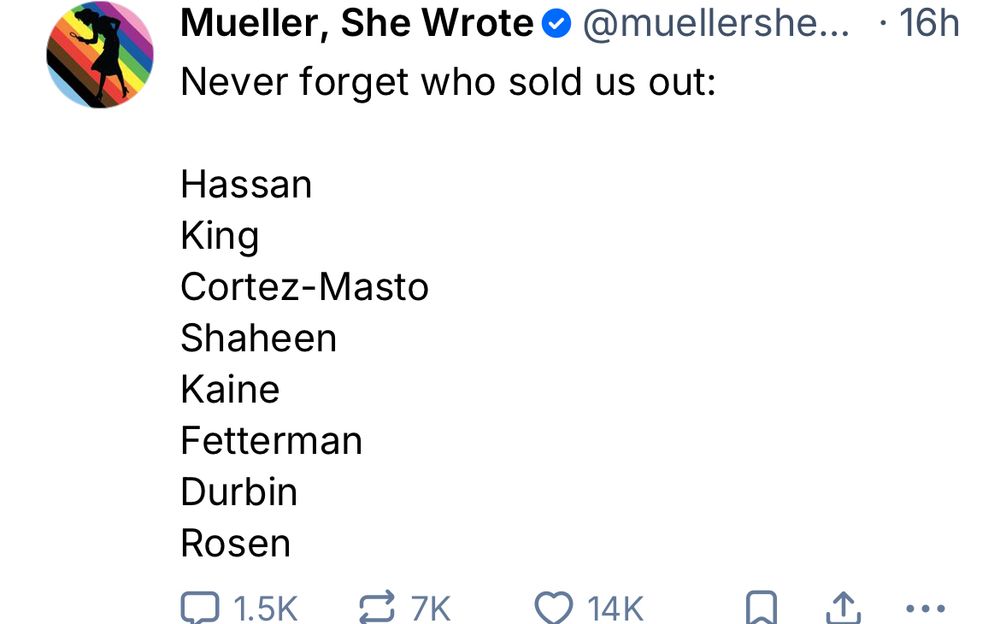Open the share icon for this tweet

[842, 606]
